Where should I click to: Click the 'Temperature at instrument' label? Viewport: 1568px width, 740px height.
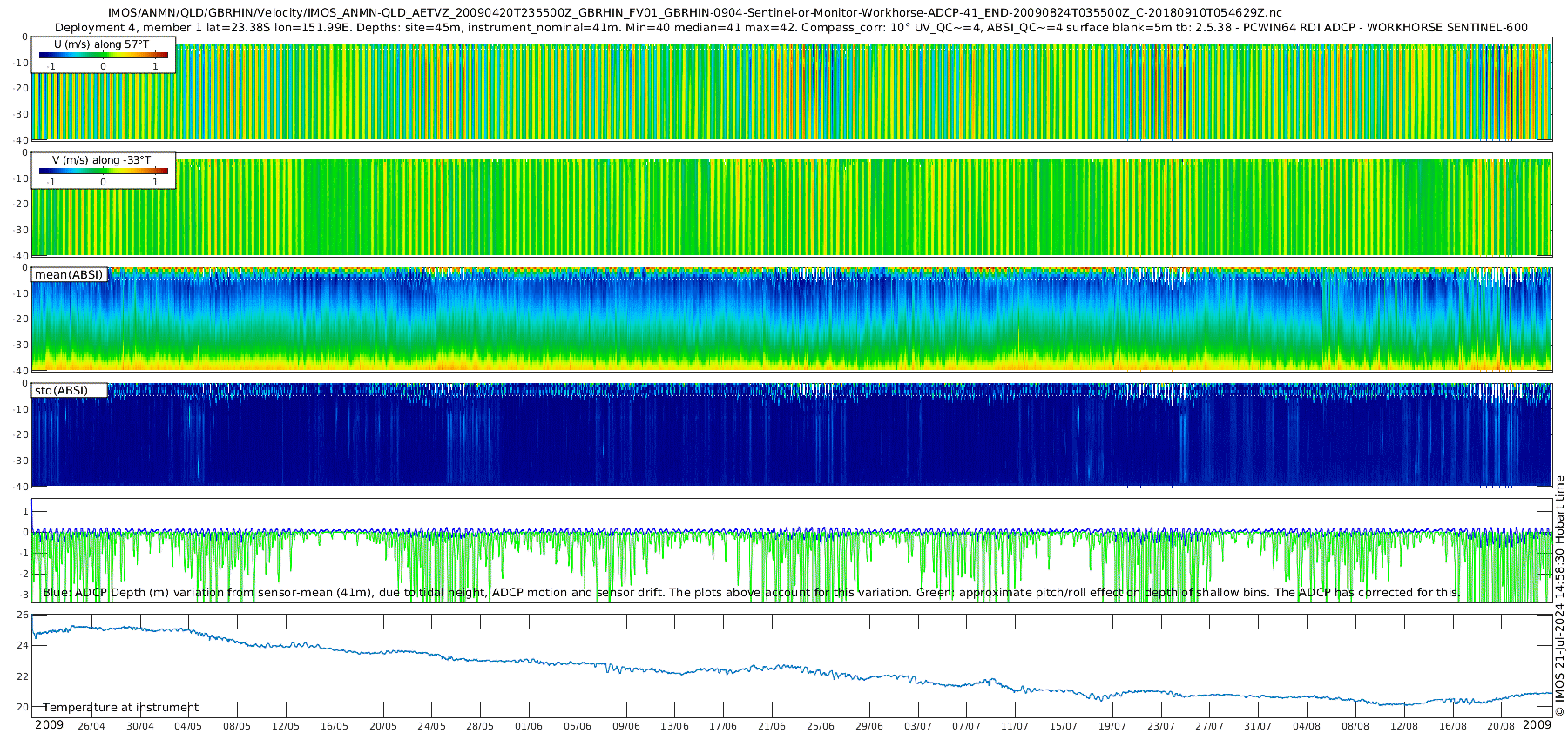point(121,708)
